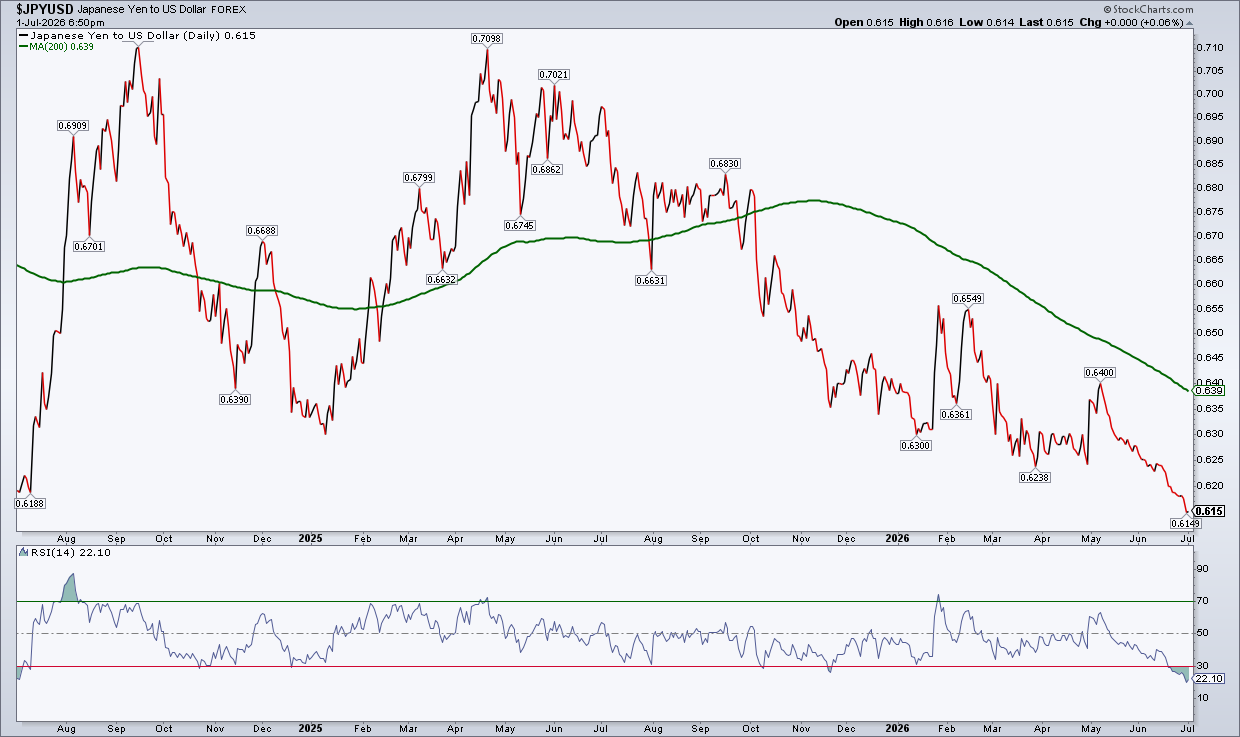Viewport: 1240px width, 737px height.
Task: Click the 30 oversold level on RSI axis
Action: click(x=1205, y=665)
